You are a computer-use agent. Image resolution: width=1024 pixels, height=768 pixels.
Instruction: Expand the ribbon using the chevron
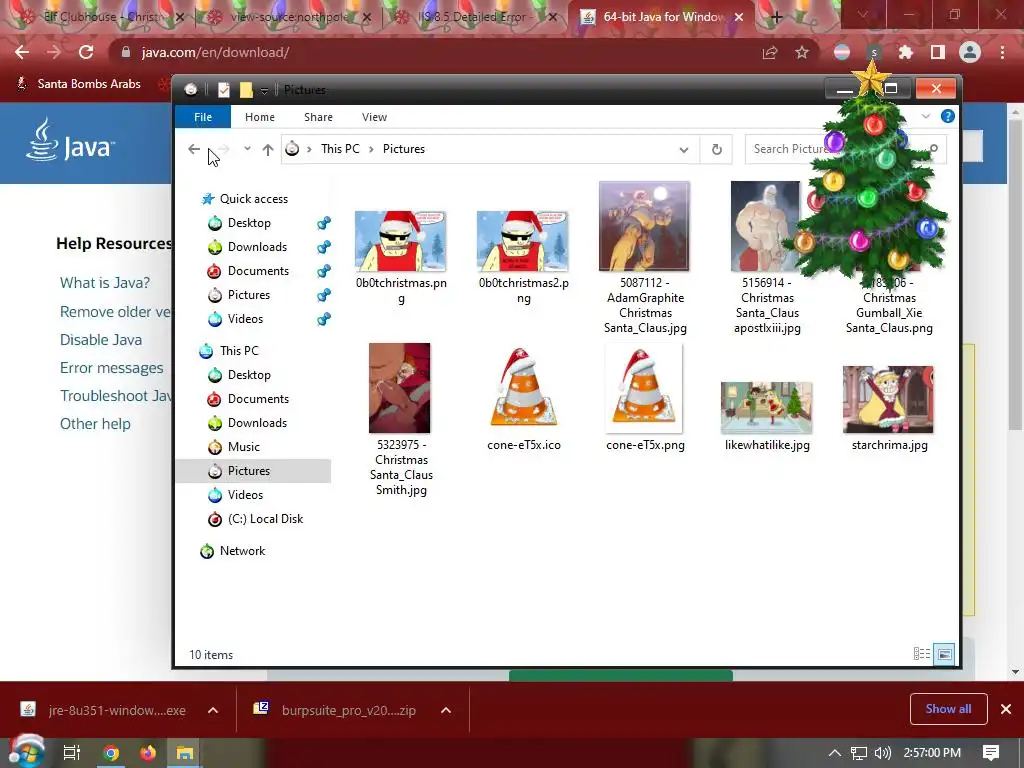coord(925,116)
